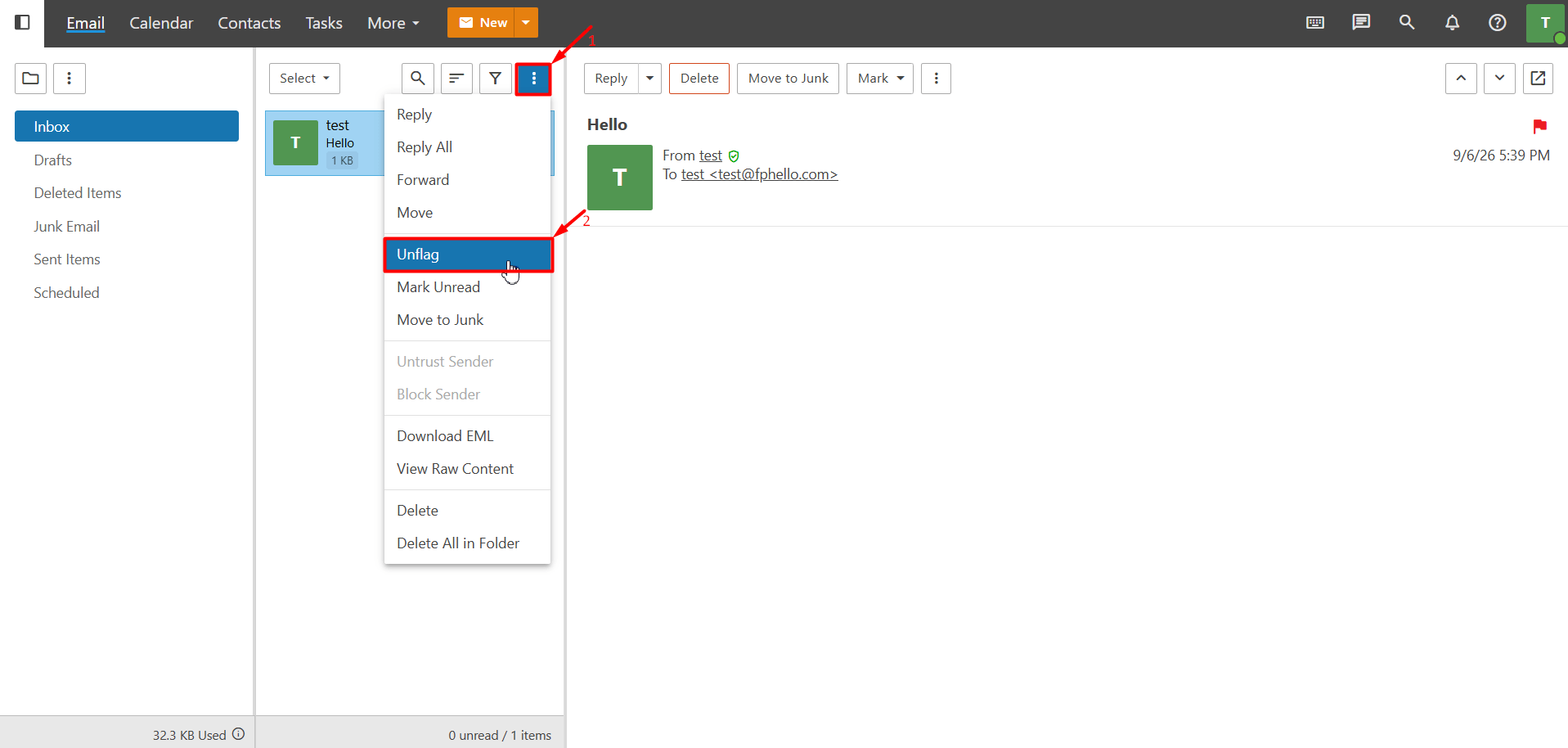Click the Hello subject heading
1568x748 pixels.
607,124
